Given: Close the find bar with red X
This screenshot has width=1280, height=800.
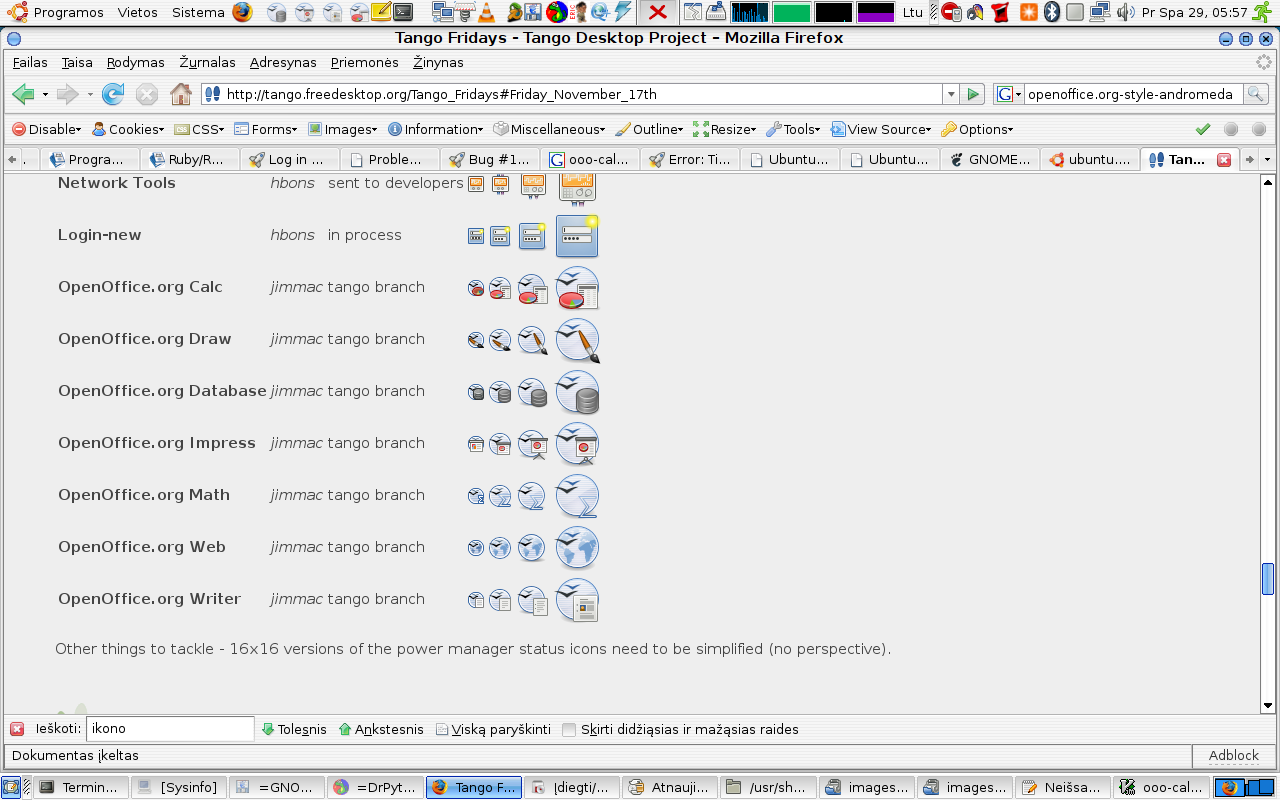Looking at the screenshot, I should coord(17,729).
